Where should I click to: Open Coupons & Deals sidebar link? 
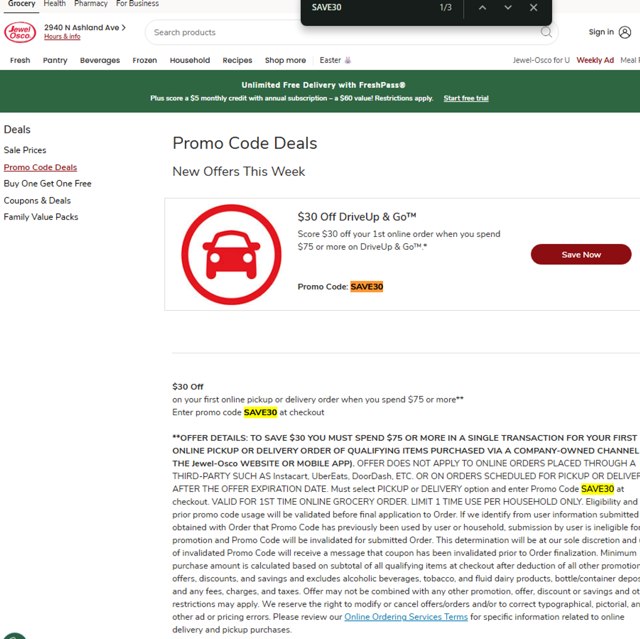(x=37, y=201)
